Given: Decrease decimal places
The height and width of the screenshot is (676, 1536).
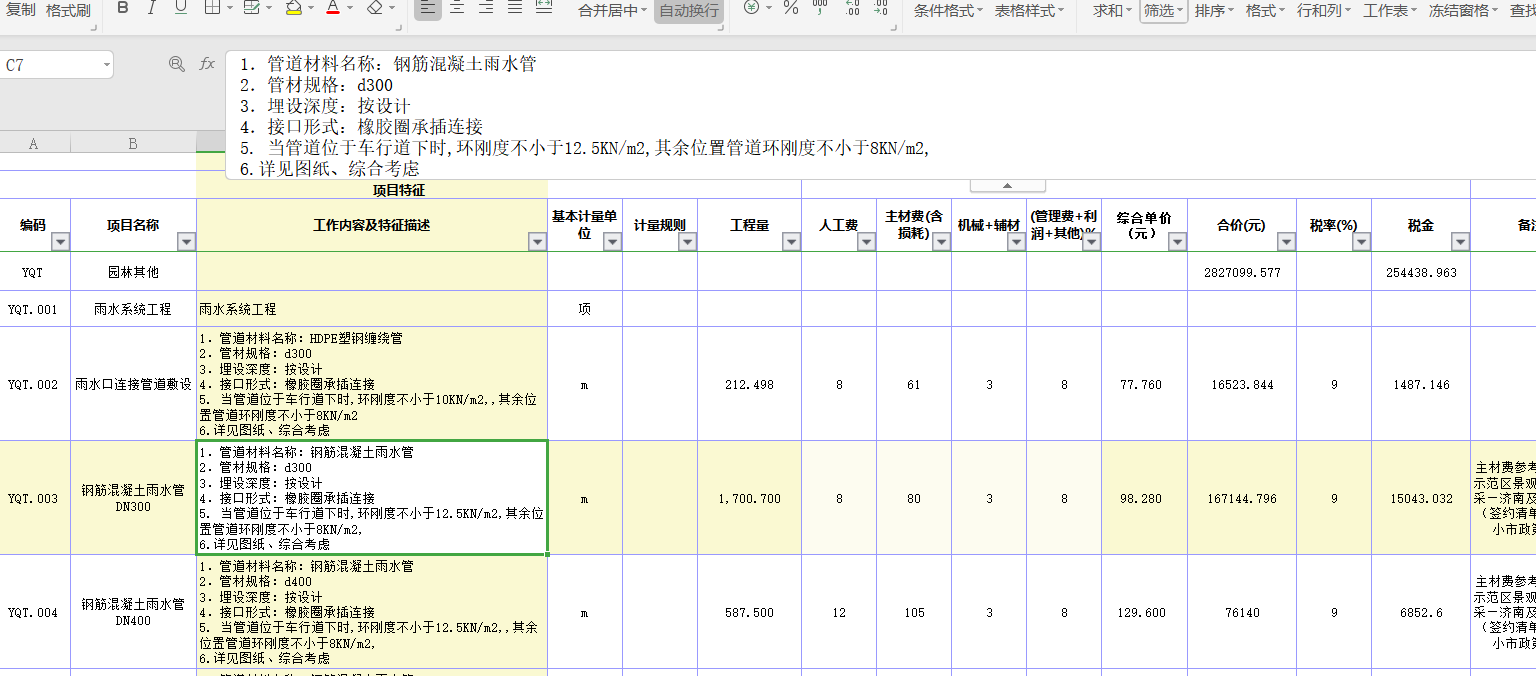Looking at the screenshot, I should tap(880, 8).
